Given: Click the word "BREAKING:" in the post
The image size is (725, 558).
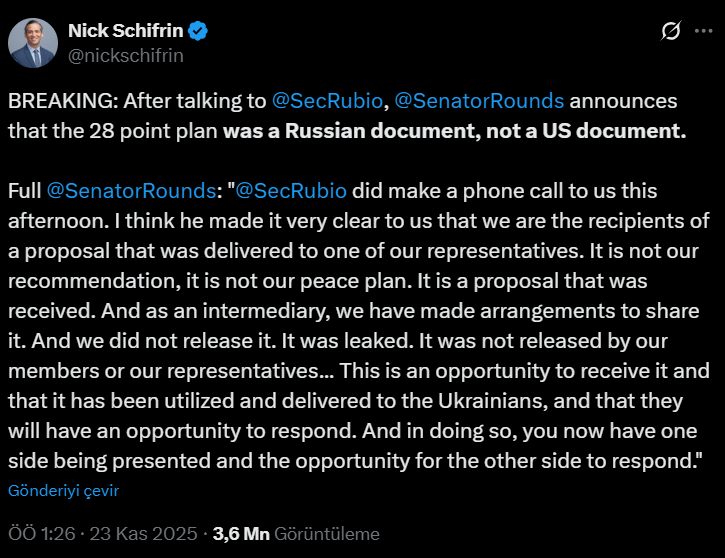Looking at the screenshot, I should 56,101.
